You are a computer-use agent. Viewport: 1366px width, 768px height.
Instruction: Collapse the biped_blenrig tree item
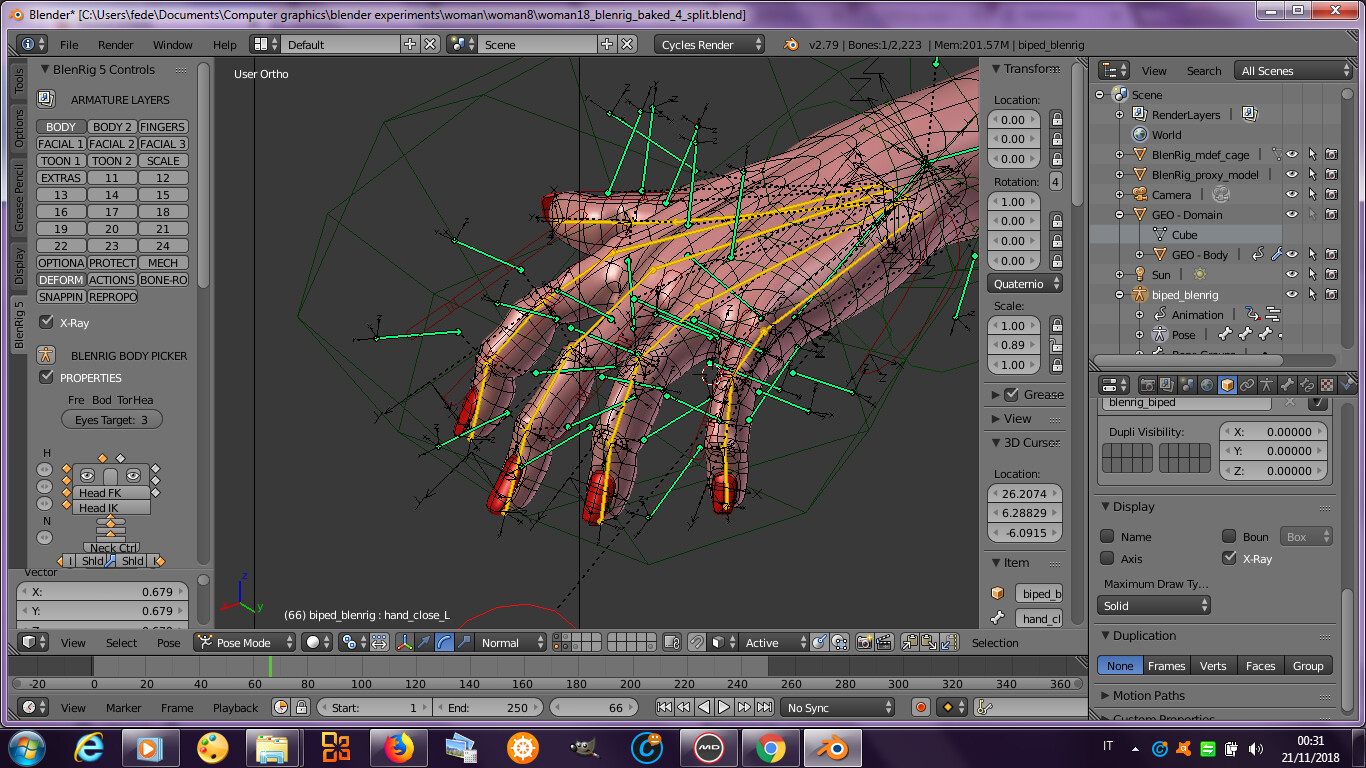click(1120, 294)
